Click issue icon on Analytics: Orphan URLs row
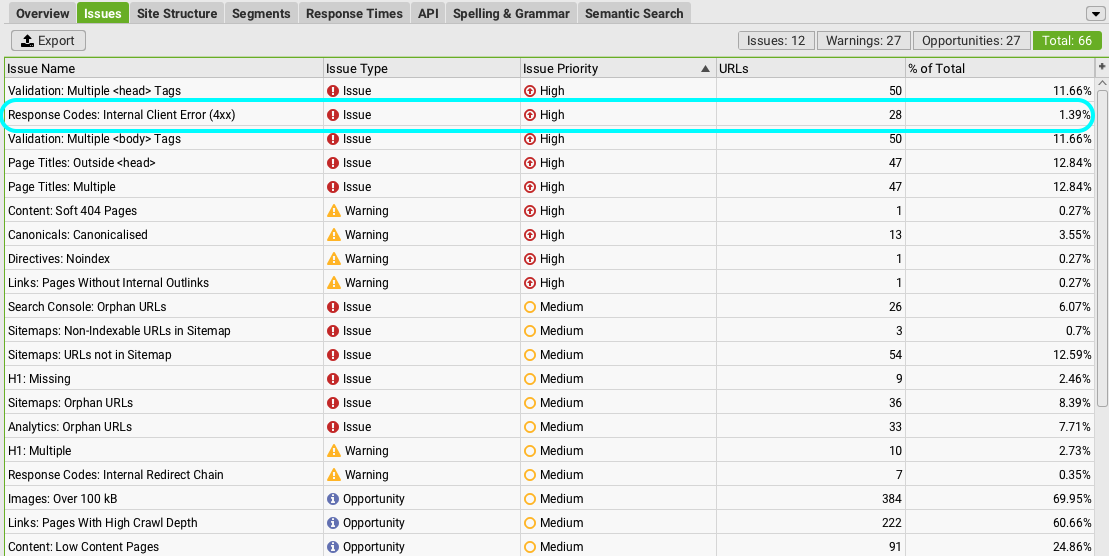 [333, 427]
